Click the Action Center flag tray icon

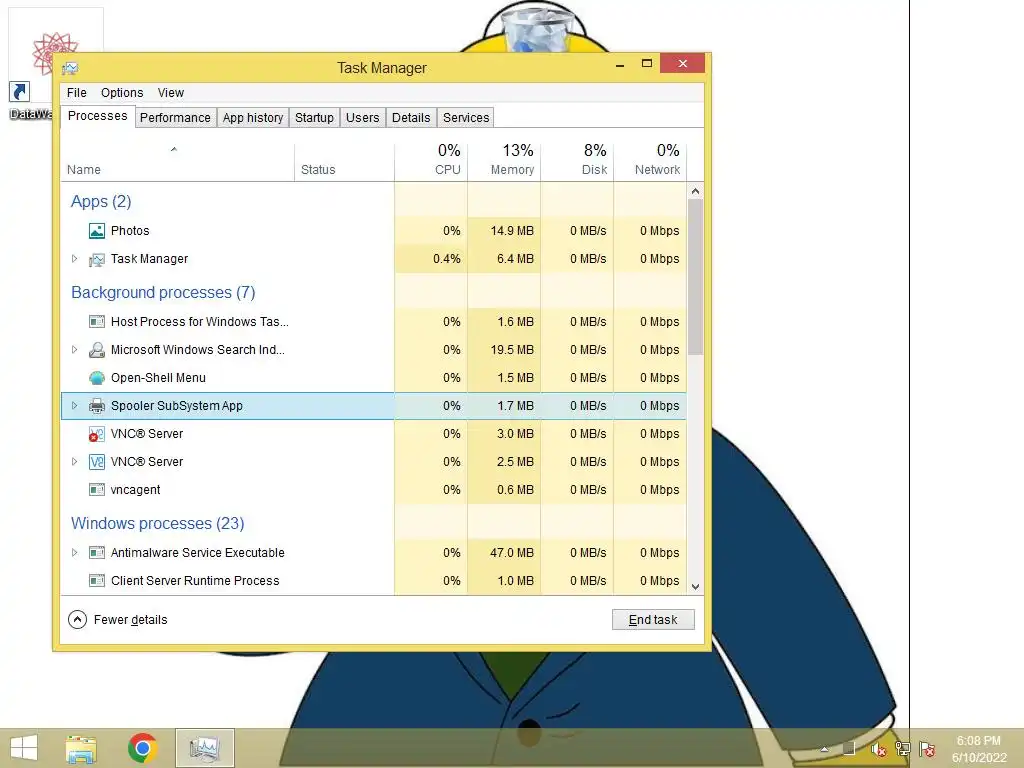[927, 749]
